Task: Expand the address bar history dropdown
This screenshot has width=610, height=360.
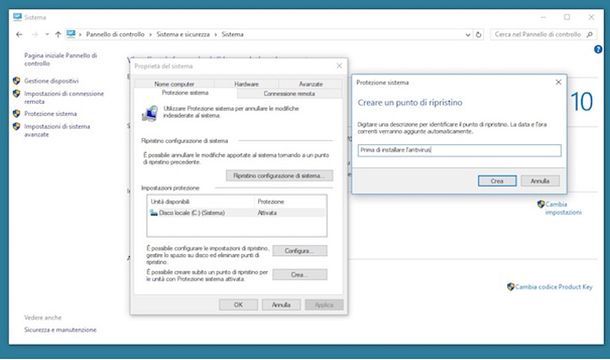Action: pos(468,35)
